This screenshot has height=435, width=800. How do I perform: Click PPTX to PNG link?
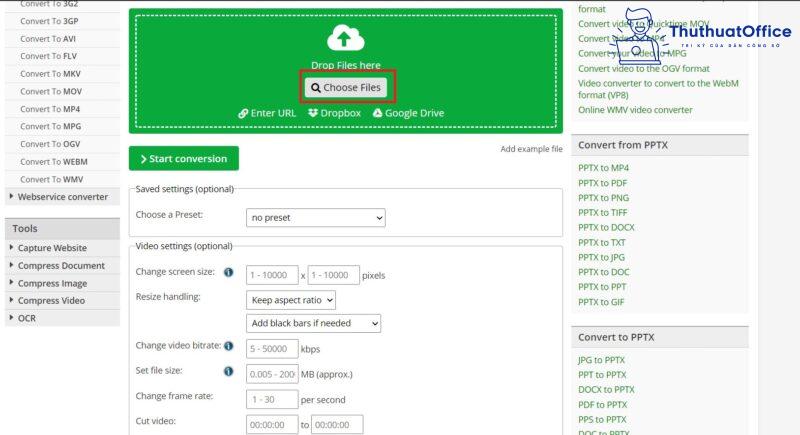603,198
